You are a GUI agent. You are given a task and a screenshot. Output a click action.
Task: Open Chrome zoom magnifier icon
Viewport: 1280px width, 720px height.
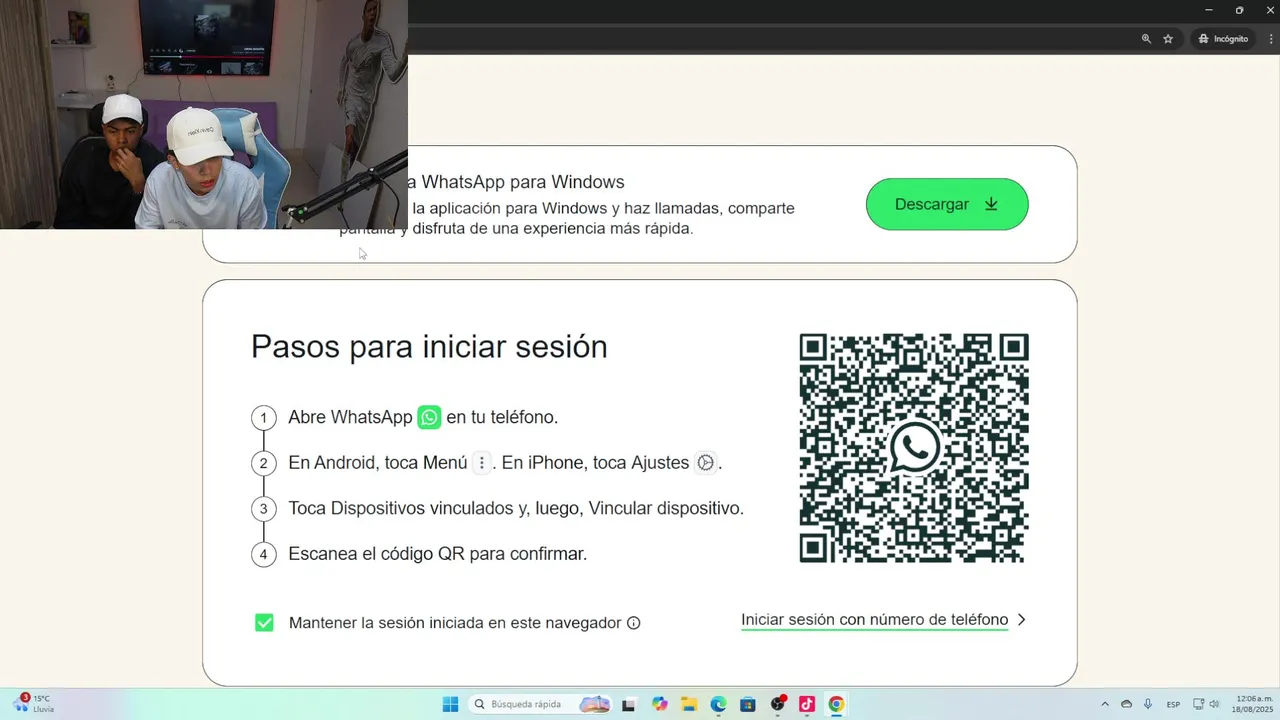(1146, 39)
